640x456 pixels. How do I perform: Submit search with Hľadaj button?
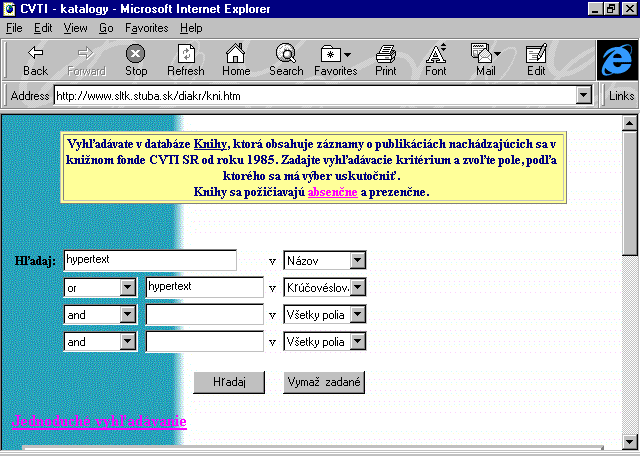(x=229, y=382)
